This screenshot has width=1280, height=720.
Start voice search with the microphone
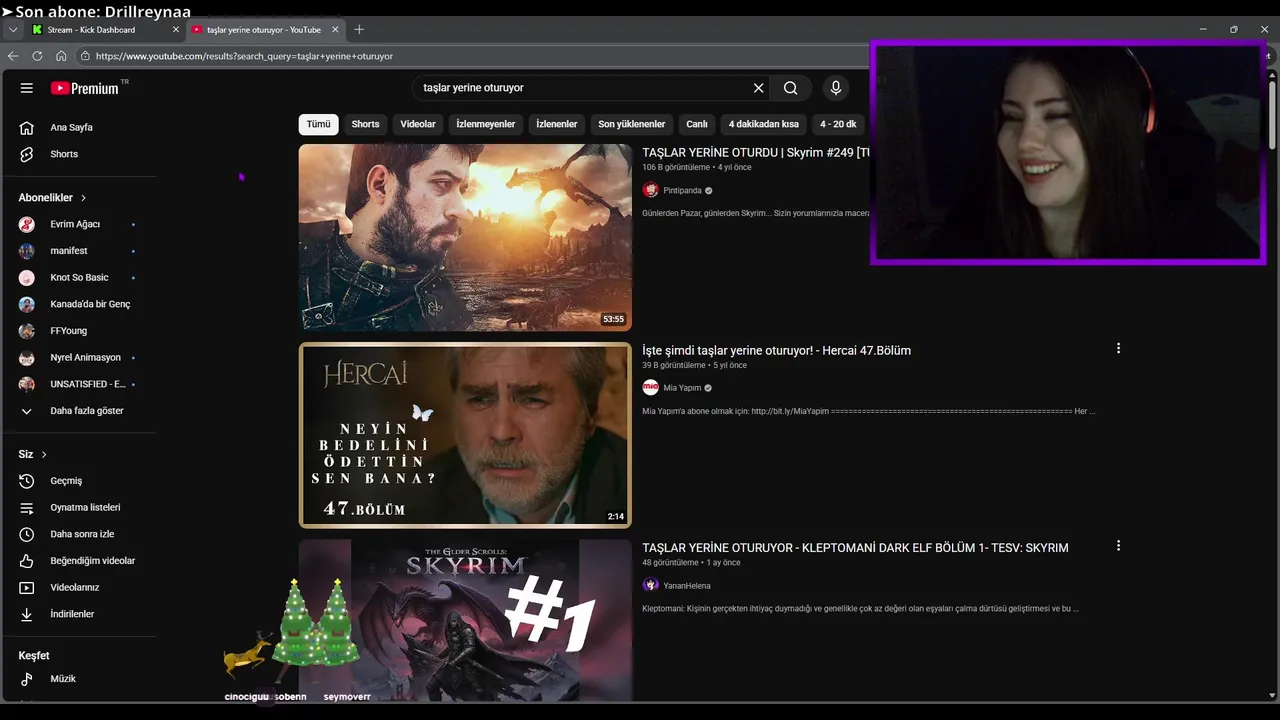tap(836, 88)
